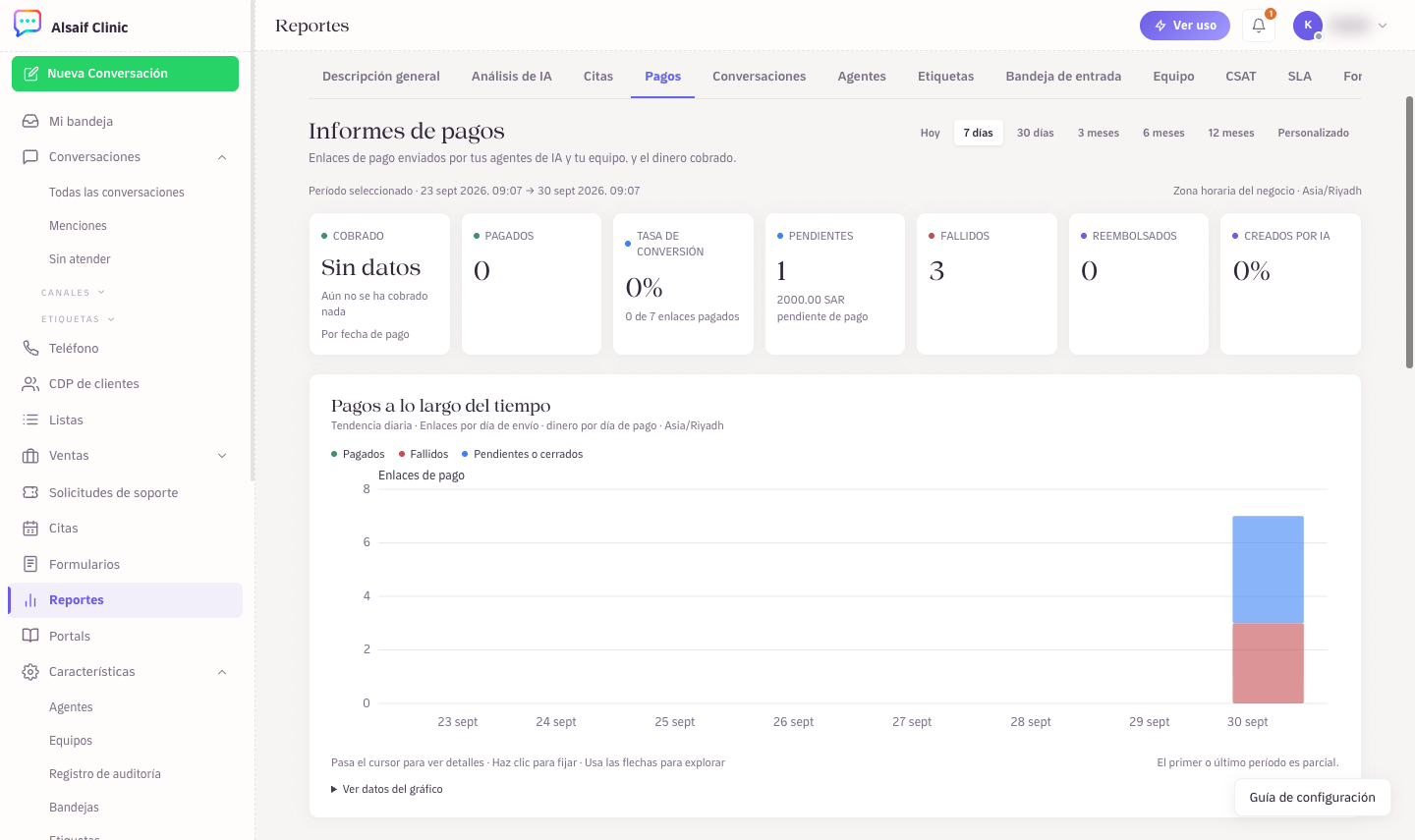1415x840 pixels.
Task: Select the 6 meses time range
Action: [x=1163, y=133]
